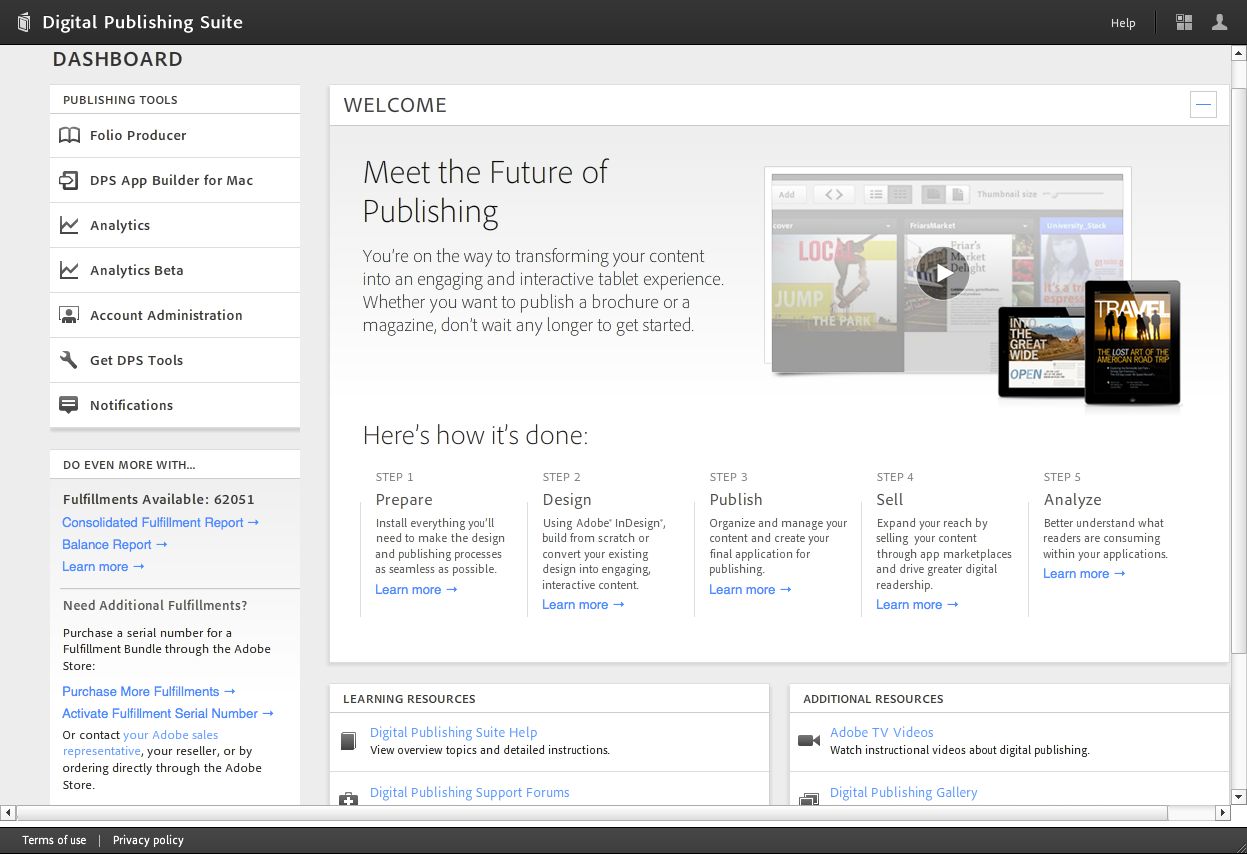1247x854 pixels.
Task: Click the Analytics chart icon
Action: pyautogui.click(x=69, y=225)
